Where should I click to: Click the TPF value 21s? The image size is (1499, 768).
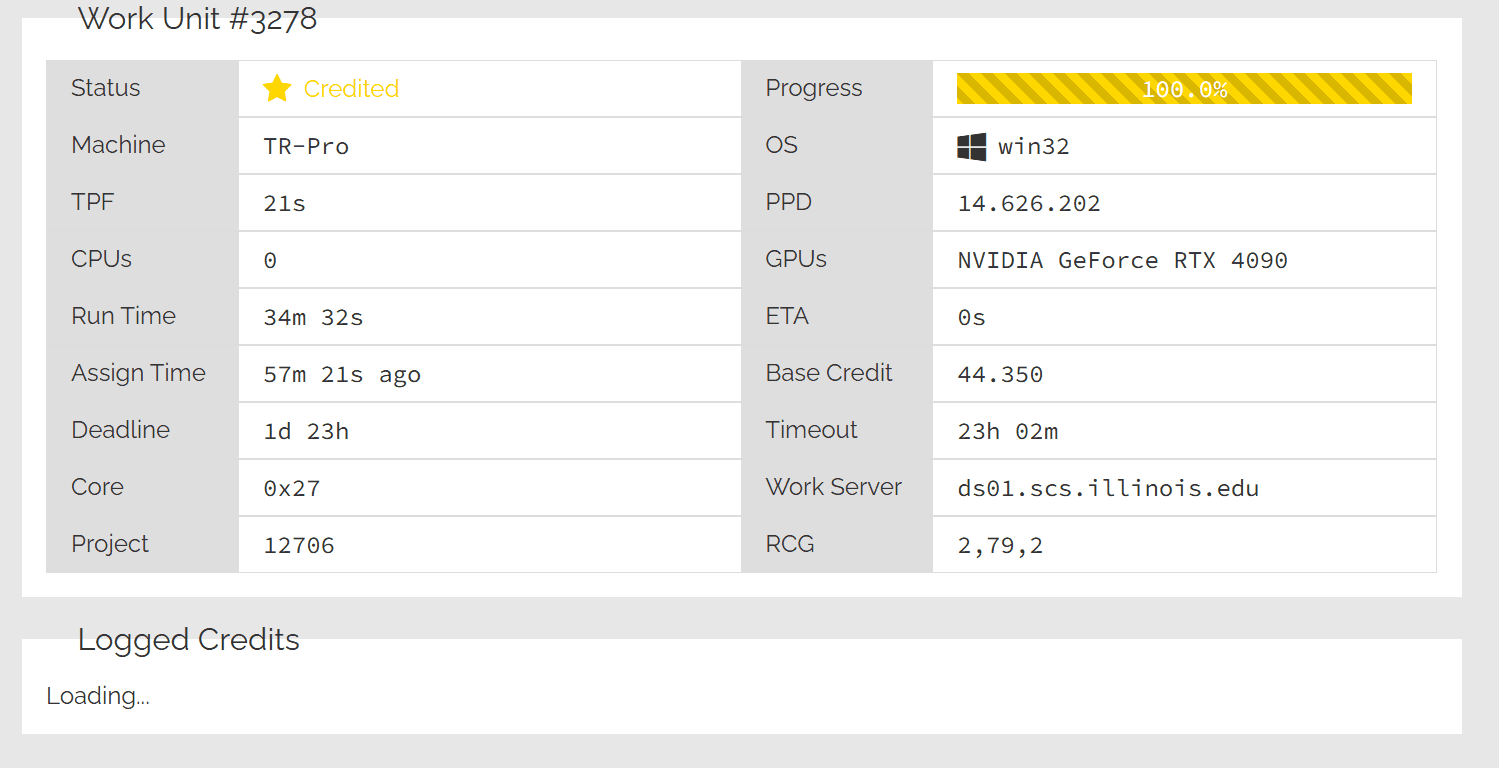pyautogui.click(x=284, y=204)
